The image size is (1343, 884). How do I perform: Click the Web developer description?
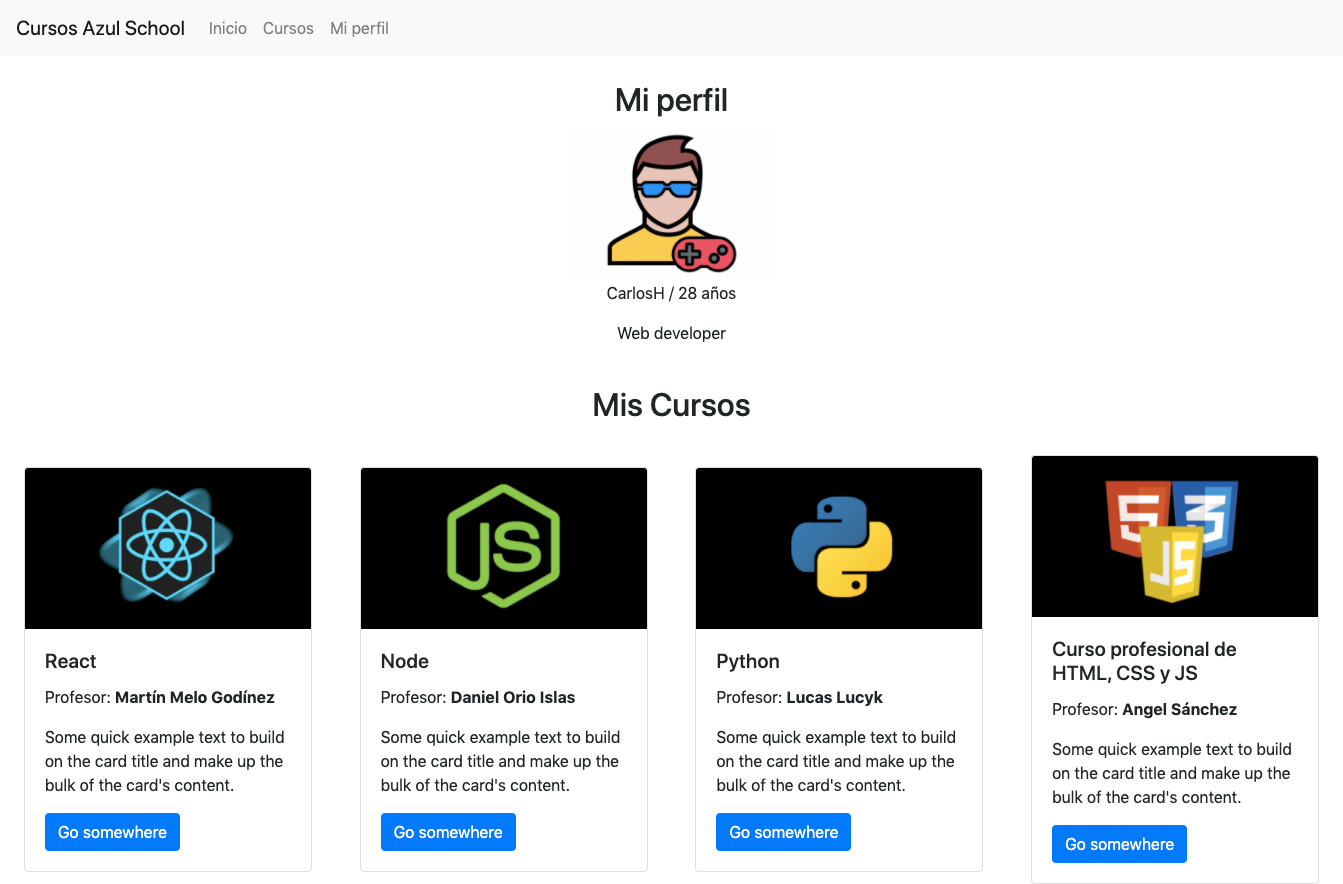click(x=671, y=333)
